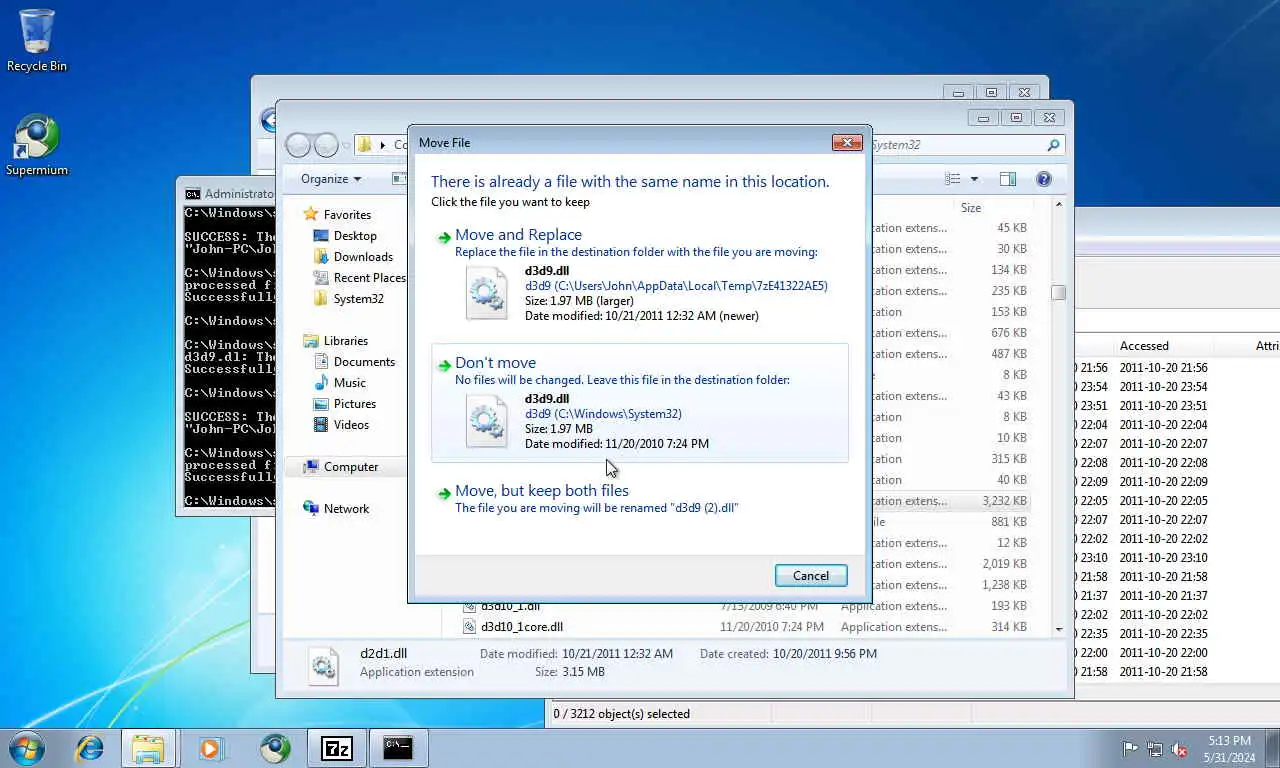Click the search magnifier in the Explorer search box
The image size is (1280, 768).
pos(1052,145)
